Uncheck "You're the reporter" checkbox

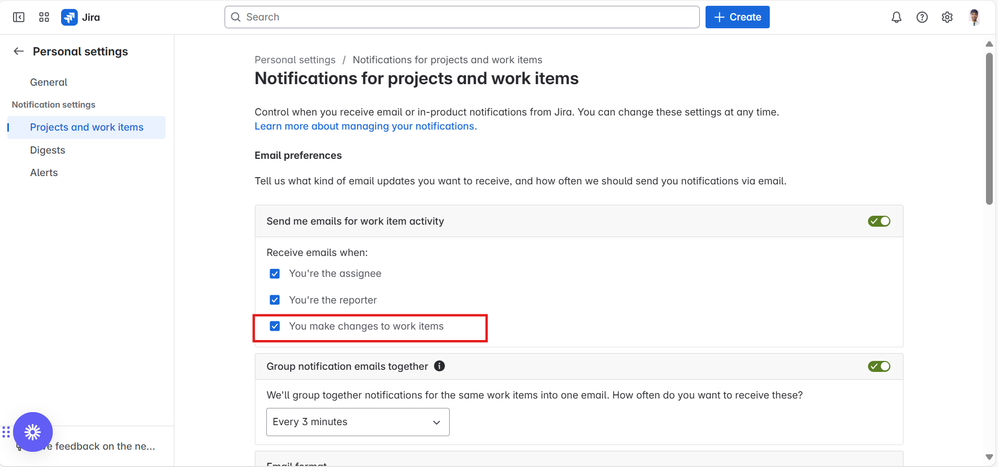point(275,300)
